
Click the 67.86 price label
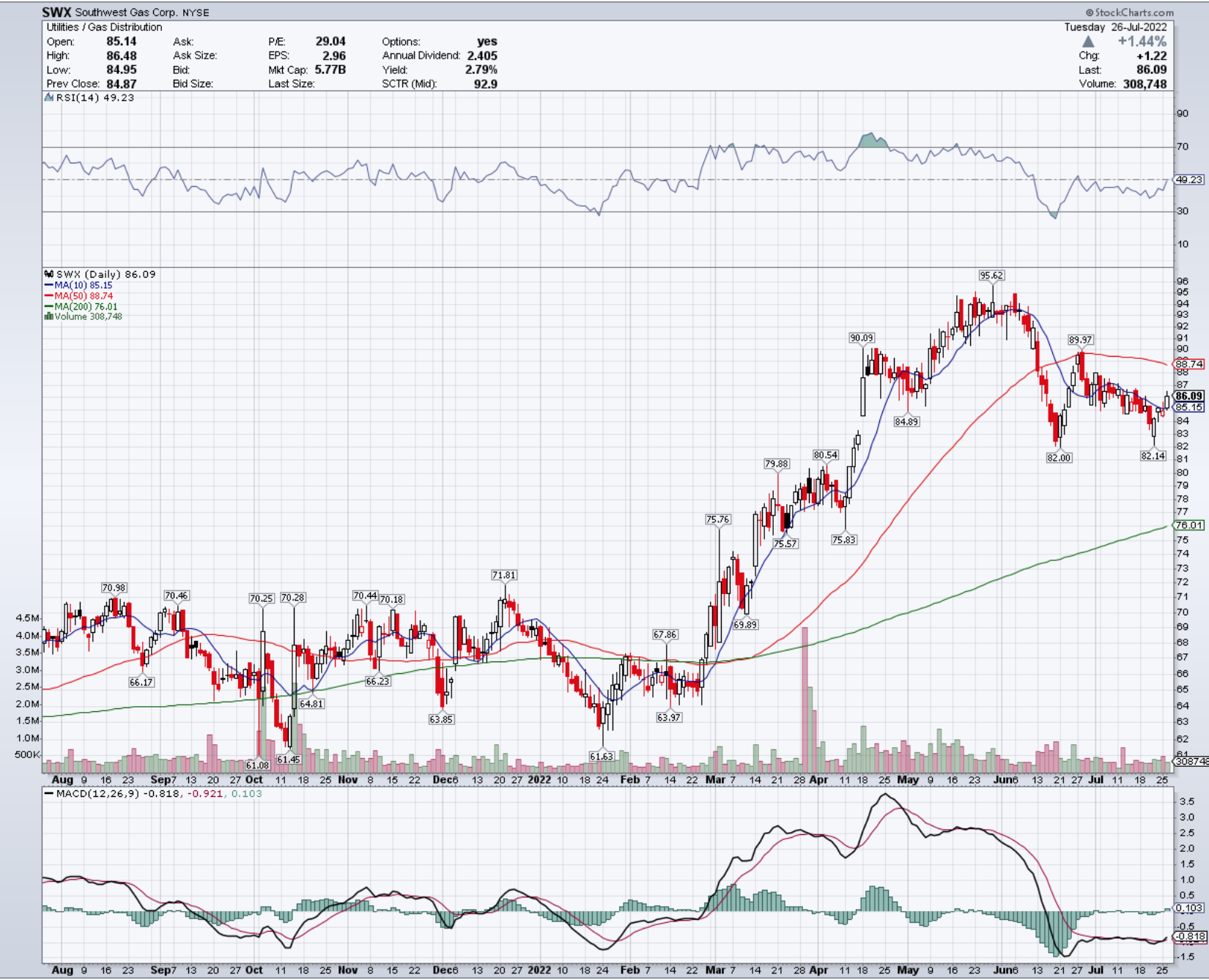[x=665, y=634]
